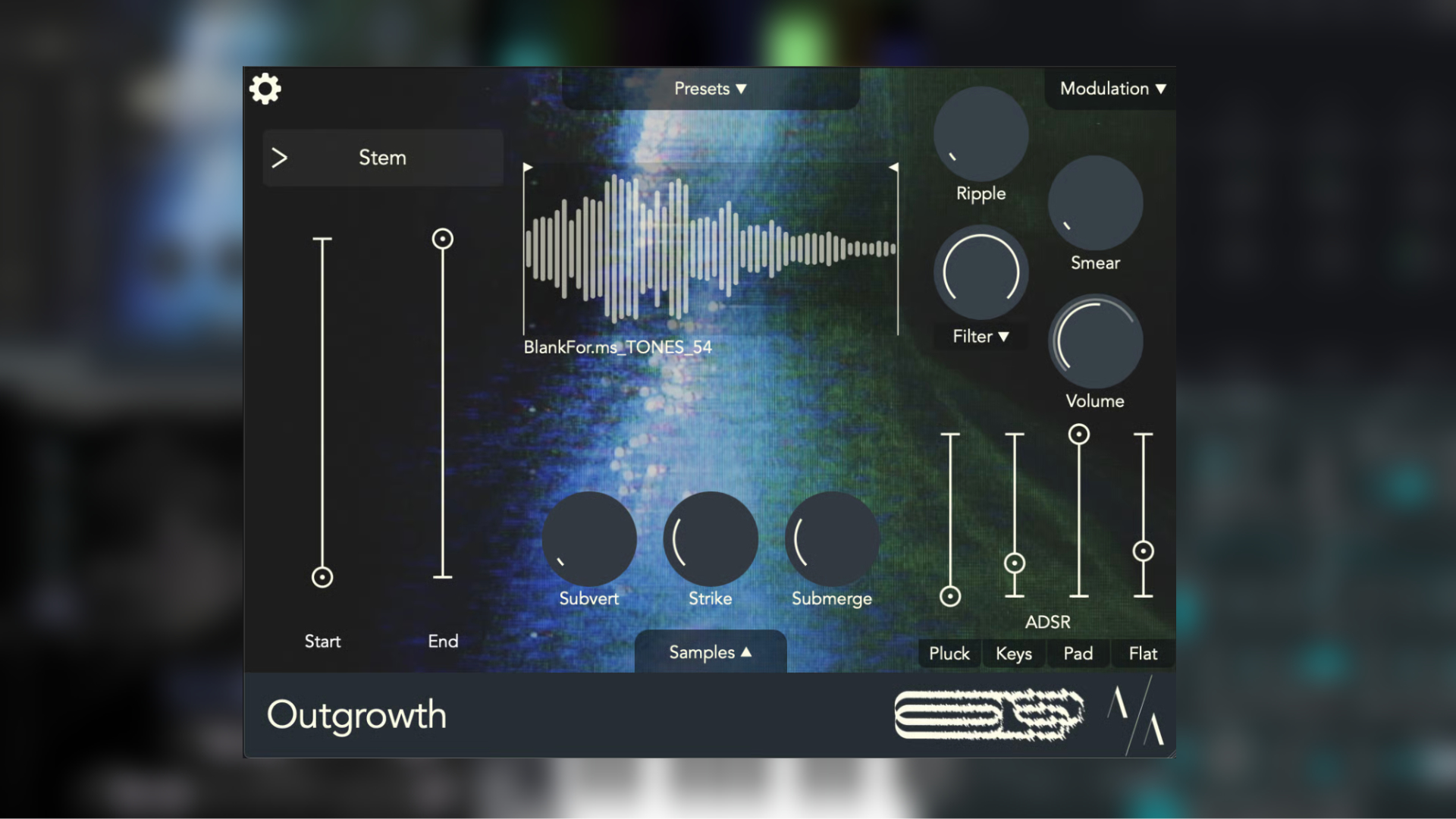
Task: Open settings with the gear icon
Action: pos(265,89)
